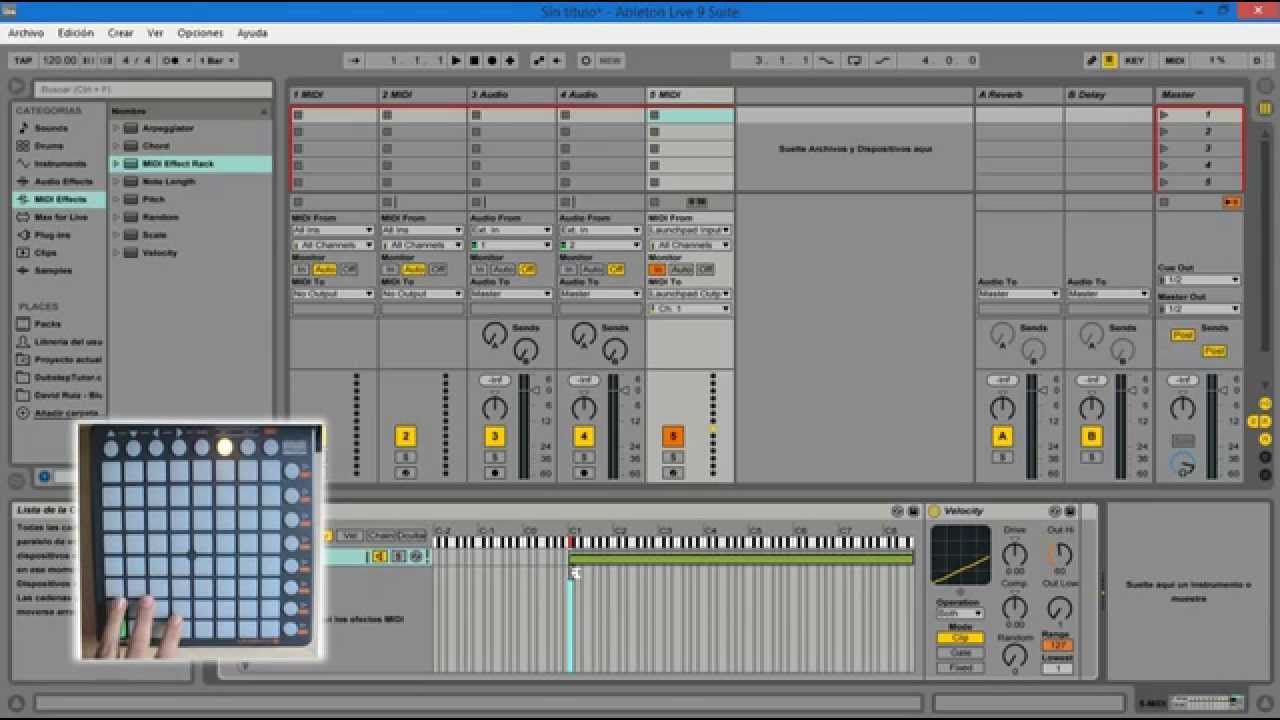This screenshot has height=720, width=1280.
Task: Select Gate mode in Velocity device
Action: 961,652
